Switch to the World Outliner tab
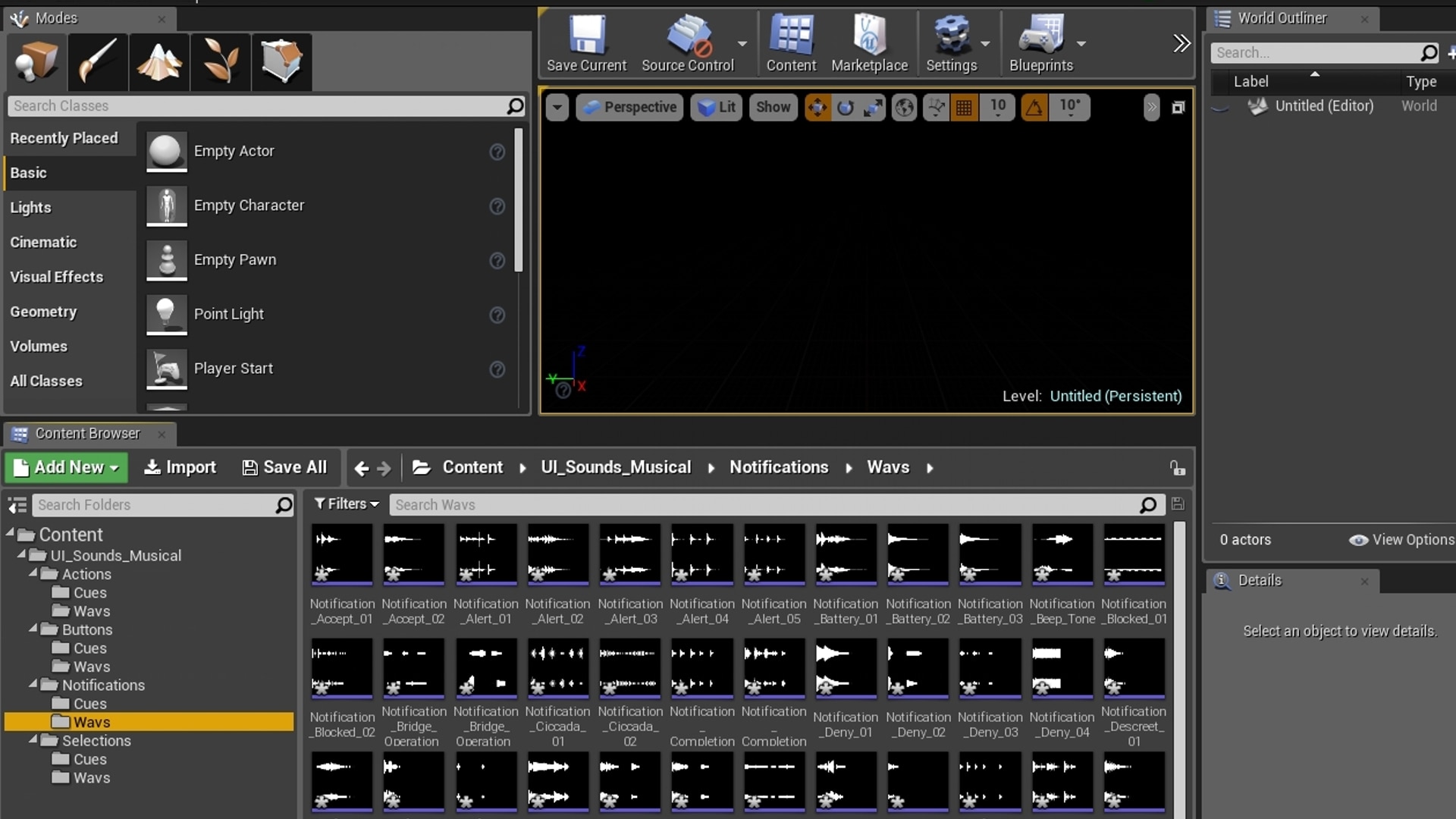 (1282, 18)
